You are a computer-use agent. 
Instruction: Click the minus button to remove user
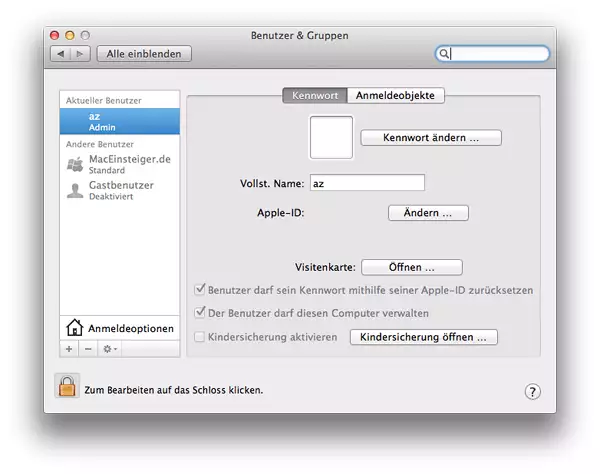[87, 349]
